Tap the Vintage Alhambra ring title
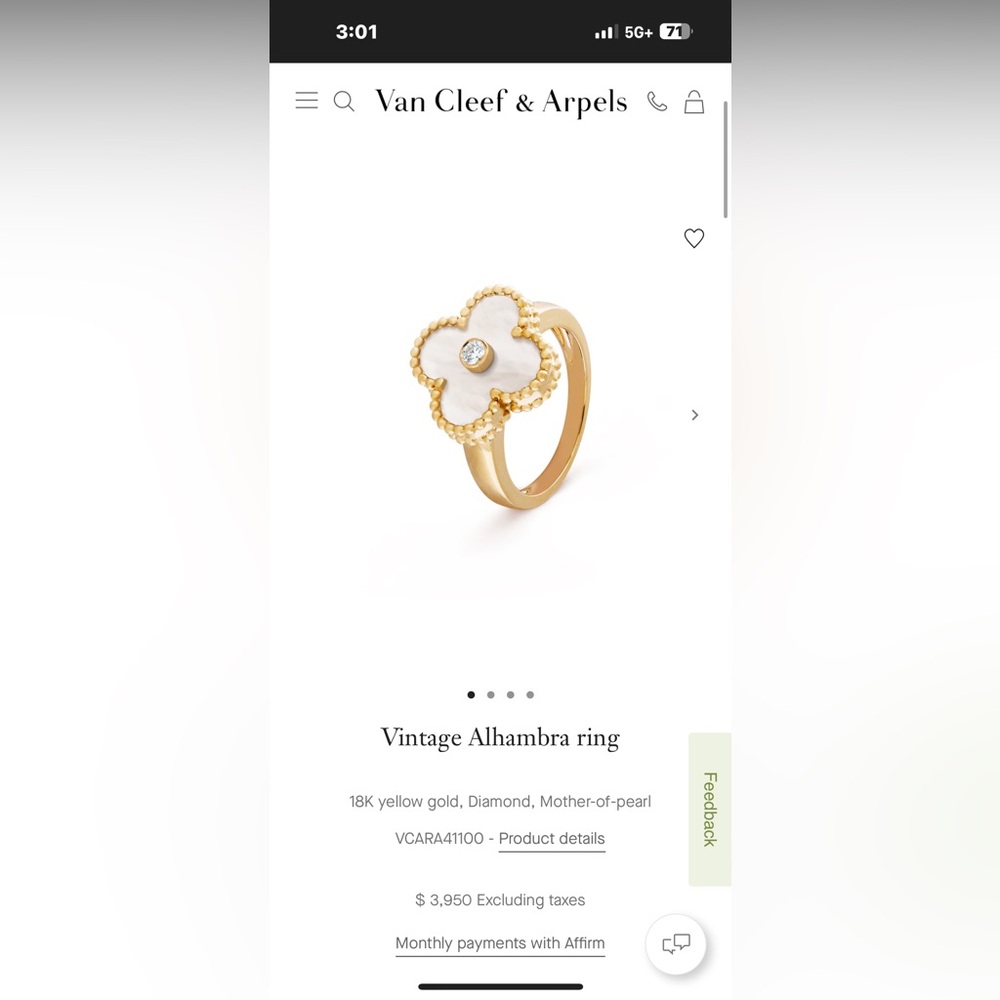 click(x=500, y=738)
